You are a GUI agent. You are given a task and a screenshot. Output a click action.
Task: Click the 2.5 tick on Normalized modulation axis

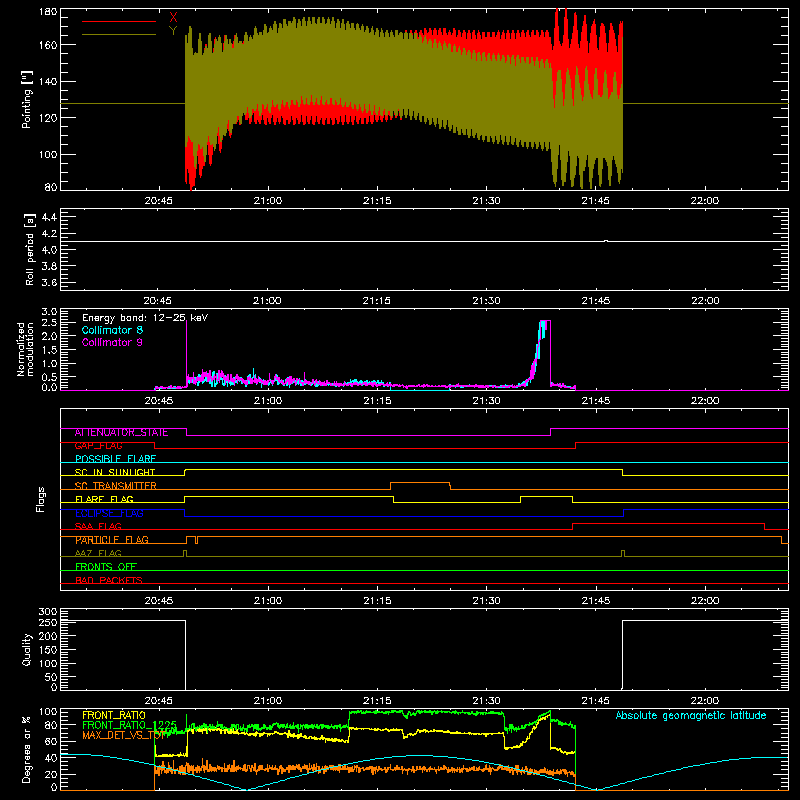coord(49,323)
